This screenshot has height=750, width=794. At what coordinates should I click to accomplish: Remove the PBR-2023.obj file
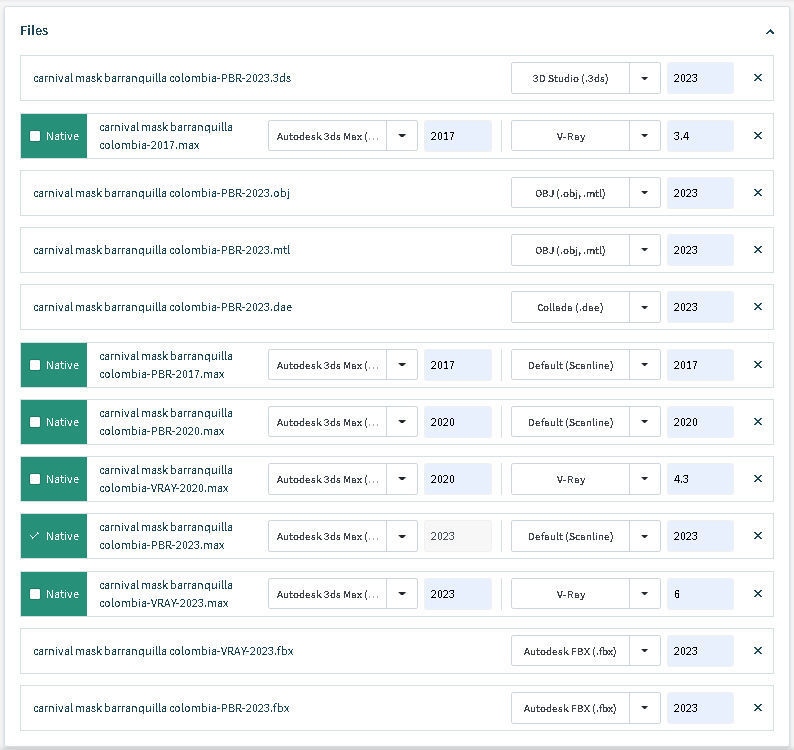click(x=757, y=193)
